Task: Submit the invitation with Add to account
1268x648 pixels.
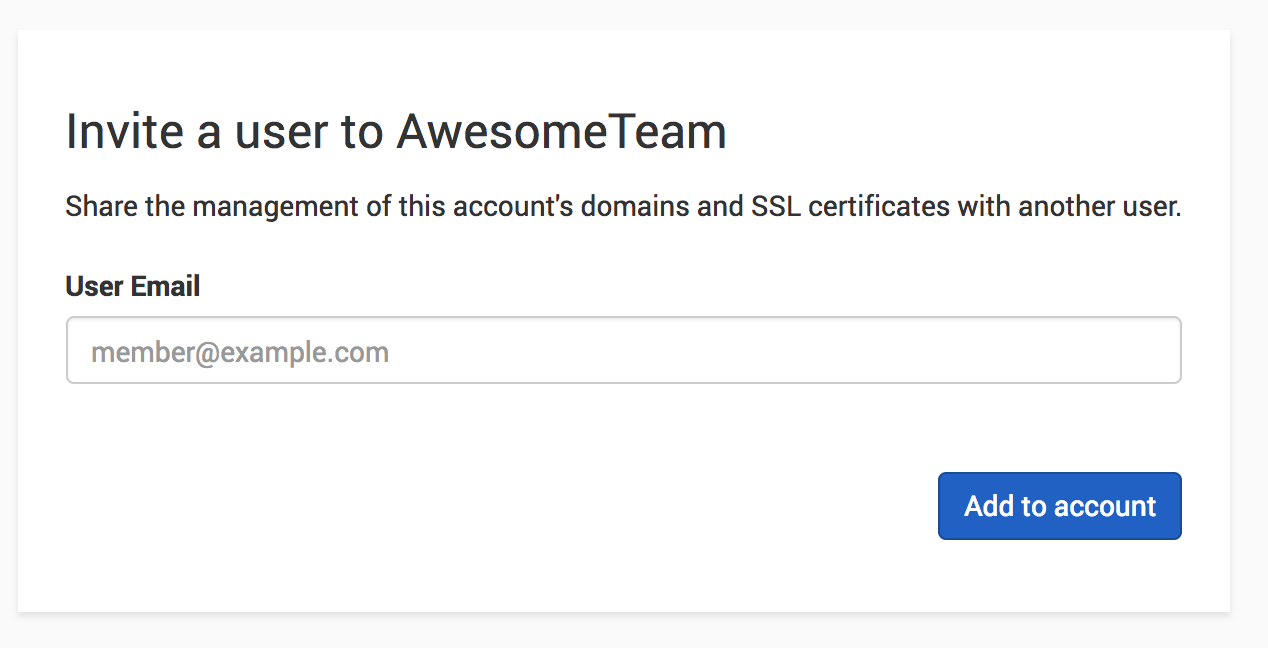Action: click(1059, 506)
